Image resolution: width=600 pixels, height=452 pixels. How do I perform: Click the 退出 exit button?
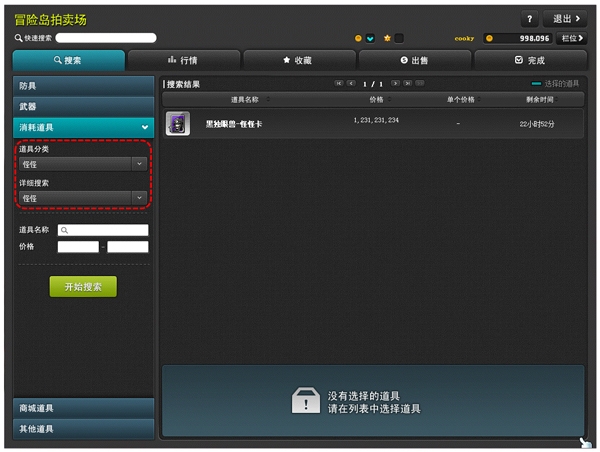(x=565, y=19)
